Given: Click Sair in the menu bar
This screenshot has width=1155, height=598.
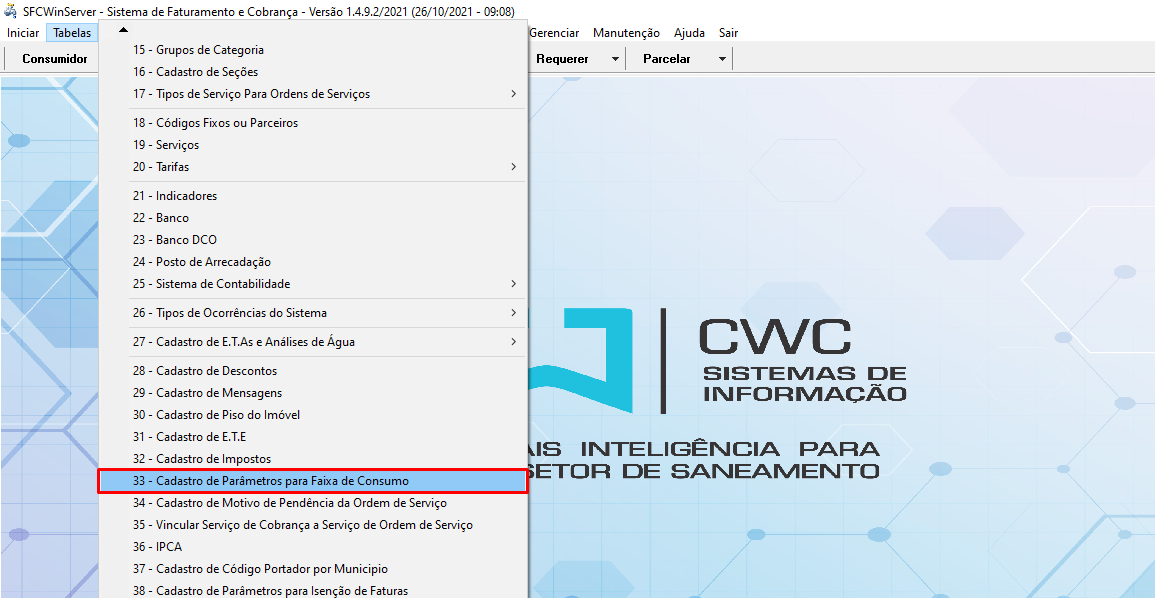Looking at the screenshot, I should pyautogui.click(x=728, y=33).
